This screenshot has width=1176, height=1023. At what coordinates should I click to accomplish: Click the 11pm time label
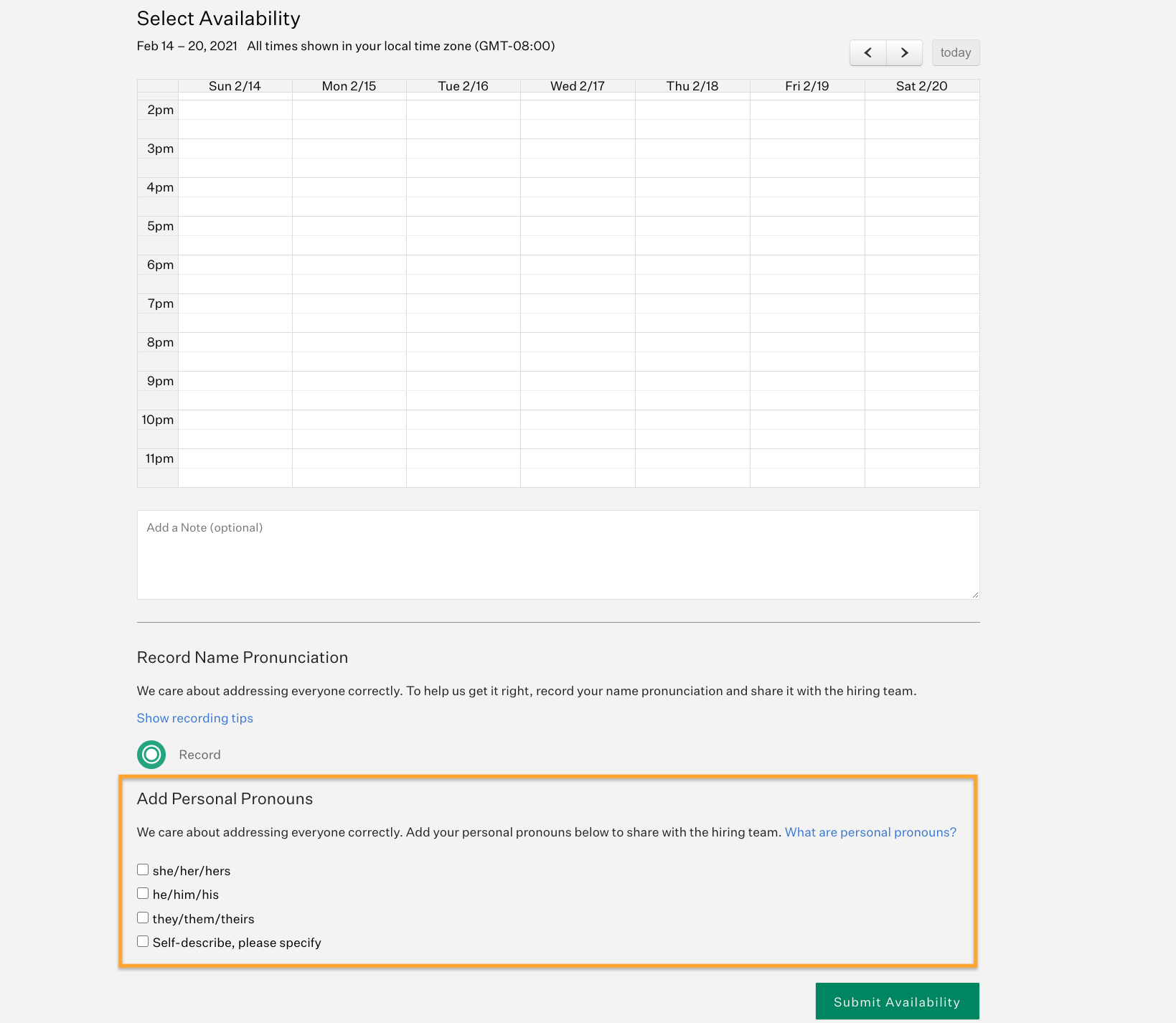(159, 458)
